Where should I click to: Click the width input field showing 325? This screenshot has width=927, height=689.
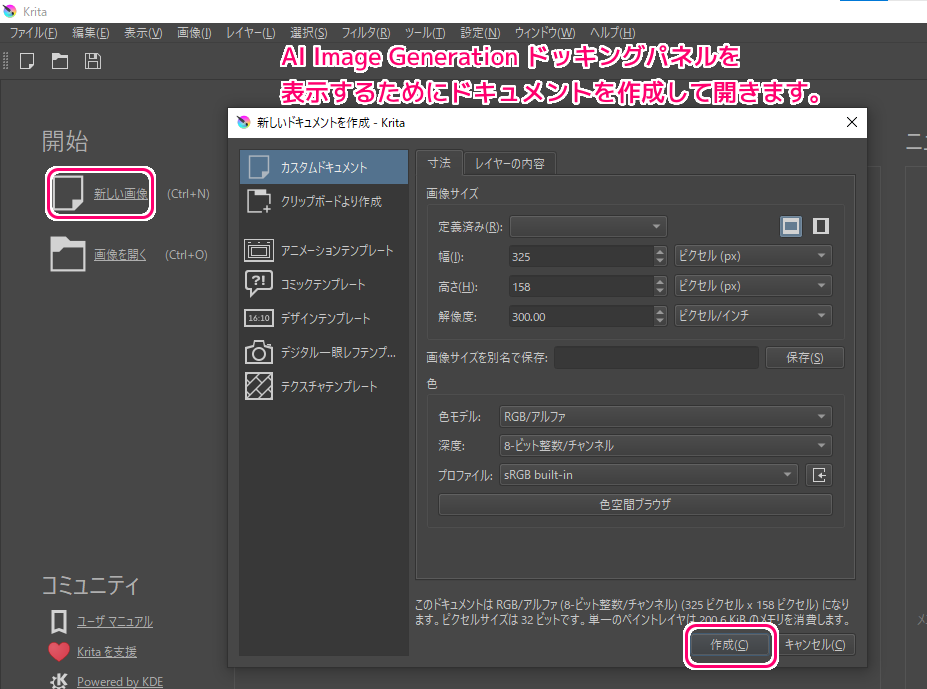click(582, 256)
